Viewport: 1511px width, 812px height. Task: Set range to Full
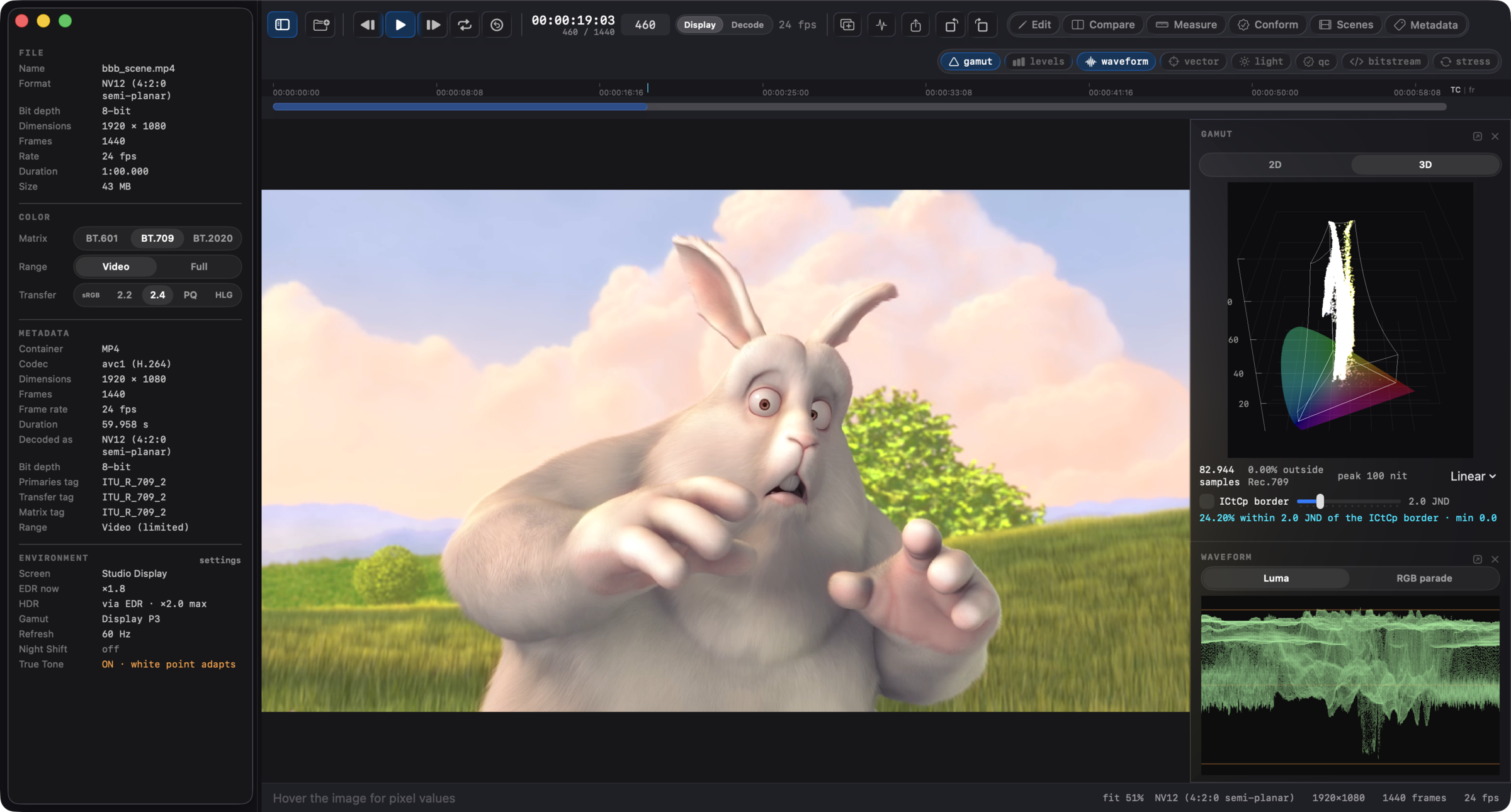point(199,266)
